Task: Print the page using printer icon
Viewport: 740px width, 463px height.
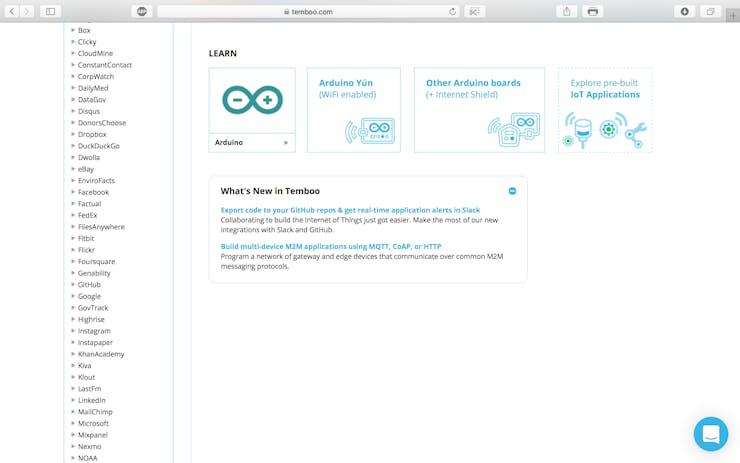Action: (593, 11)
